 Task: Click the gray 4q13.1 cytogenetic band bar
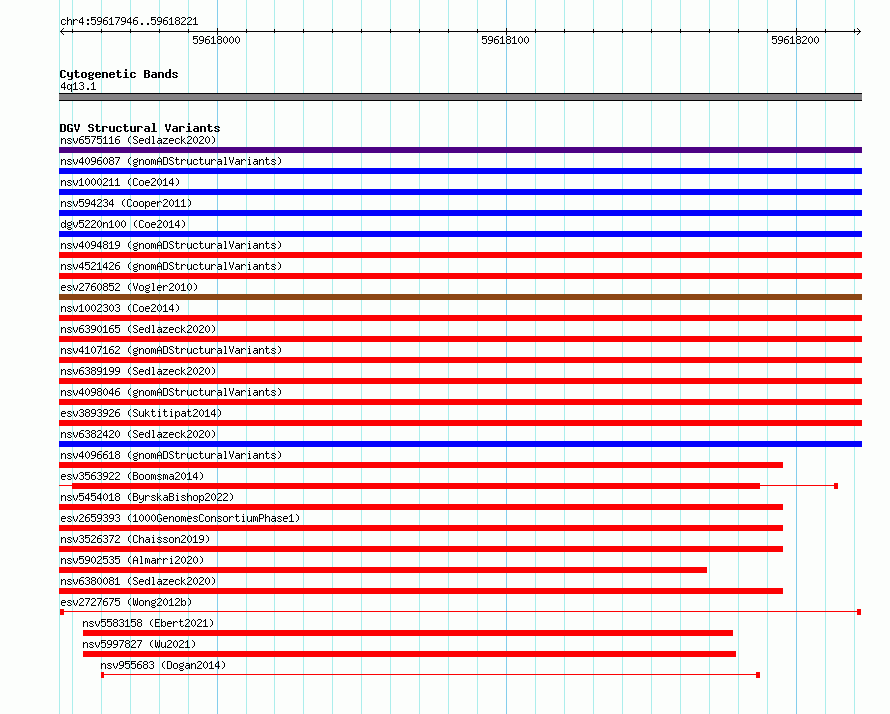coord(460,97)
